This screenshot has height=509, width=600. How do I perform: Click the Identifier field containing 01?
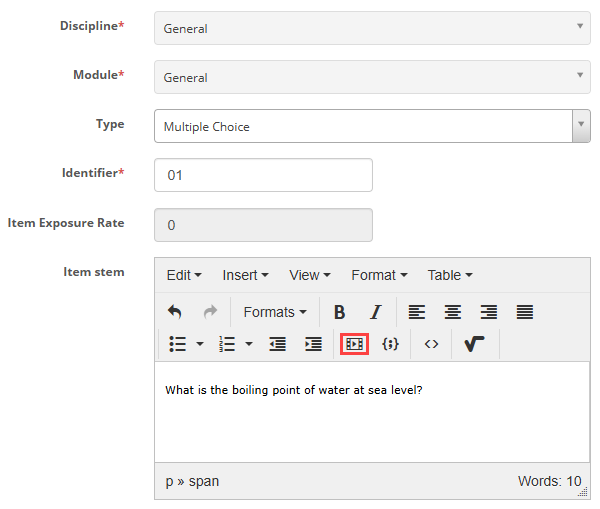pos(263,175)
